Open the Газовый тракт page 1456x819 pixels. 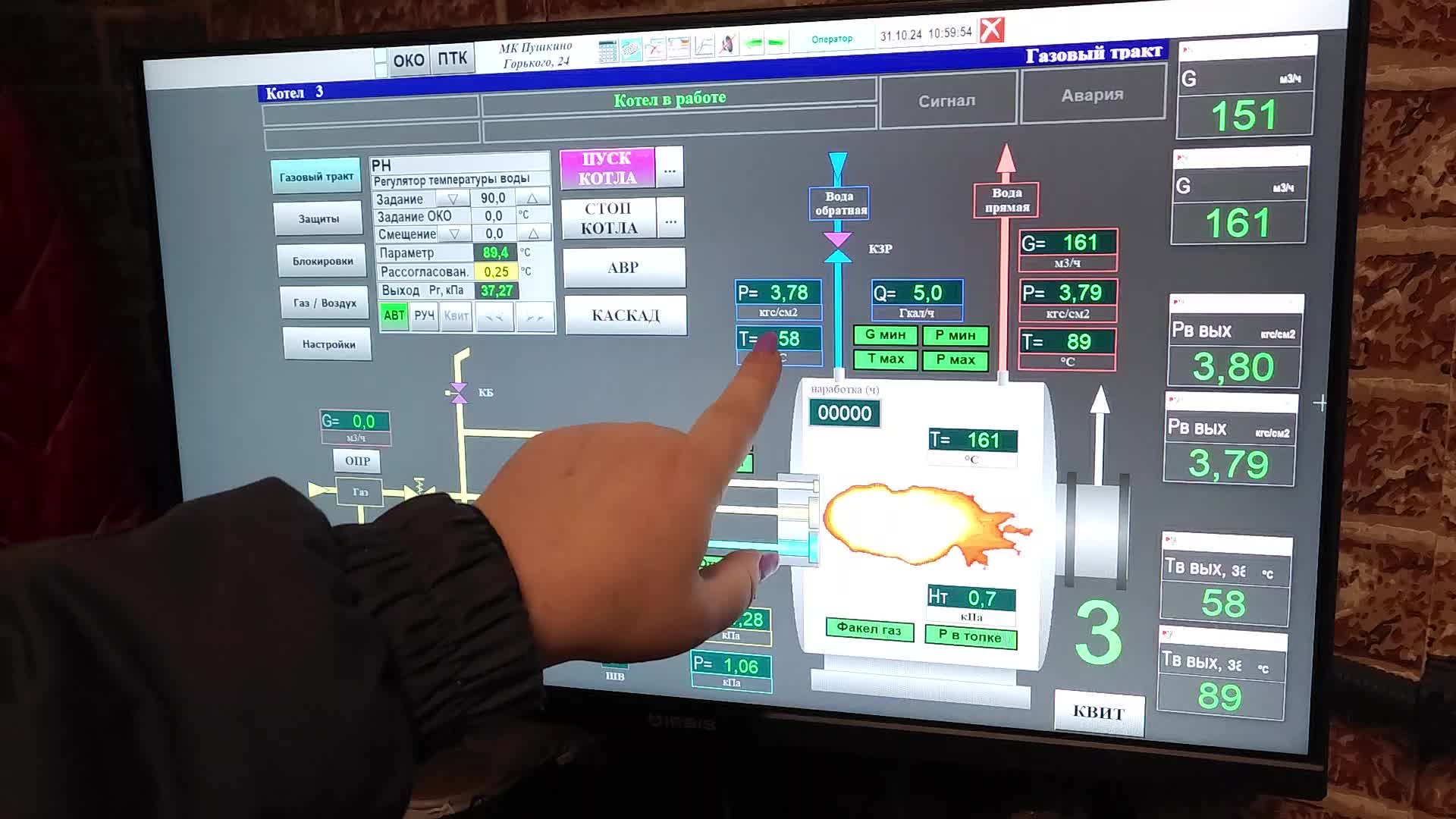click(x=316, y=177)
